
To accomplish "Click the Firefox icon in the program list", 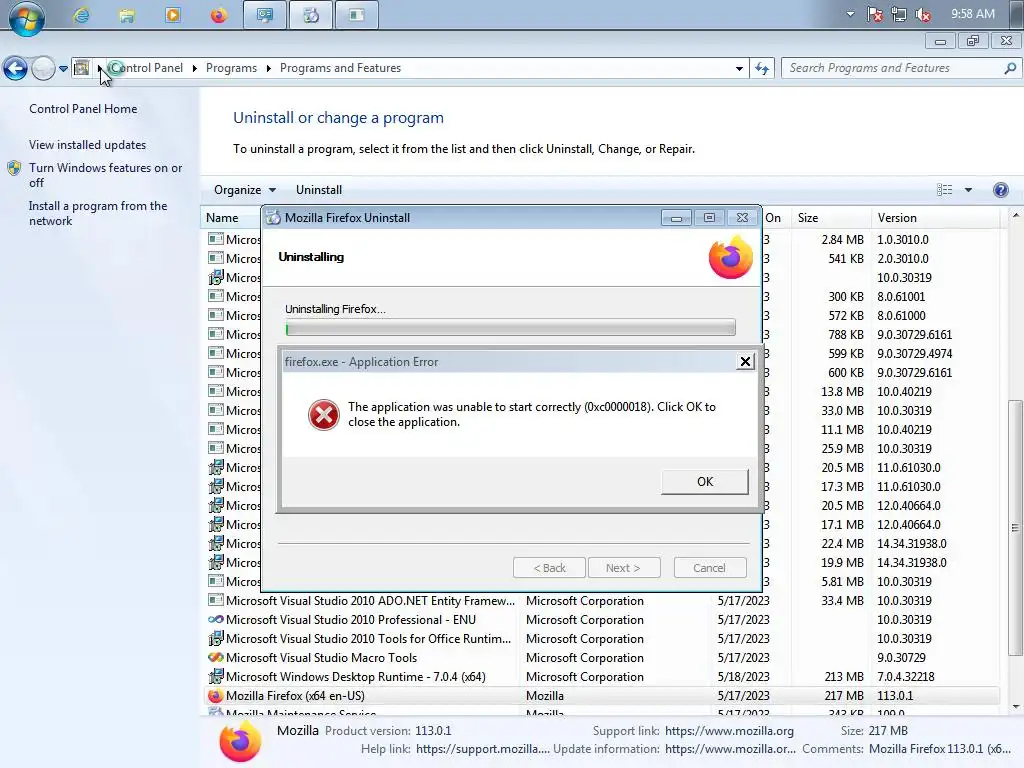I will (216, 696).
